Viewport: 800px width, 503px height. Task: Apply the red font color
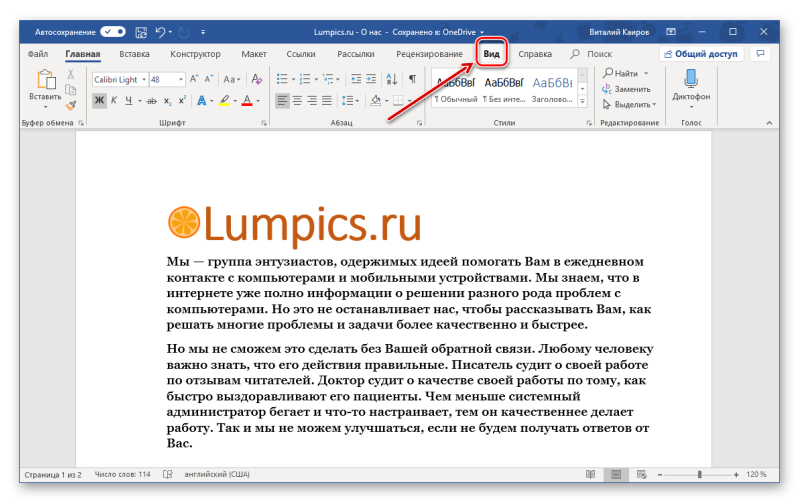247,100
